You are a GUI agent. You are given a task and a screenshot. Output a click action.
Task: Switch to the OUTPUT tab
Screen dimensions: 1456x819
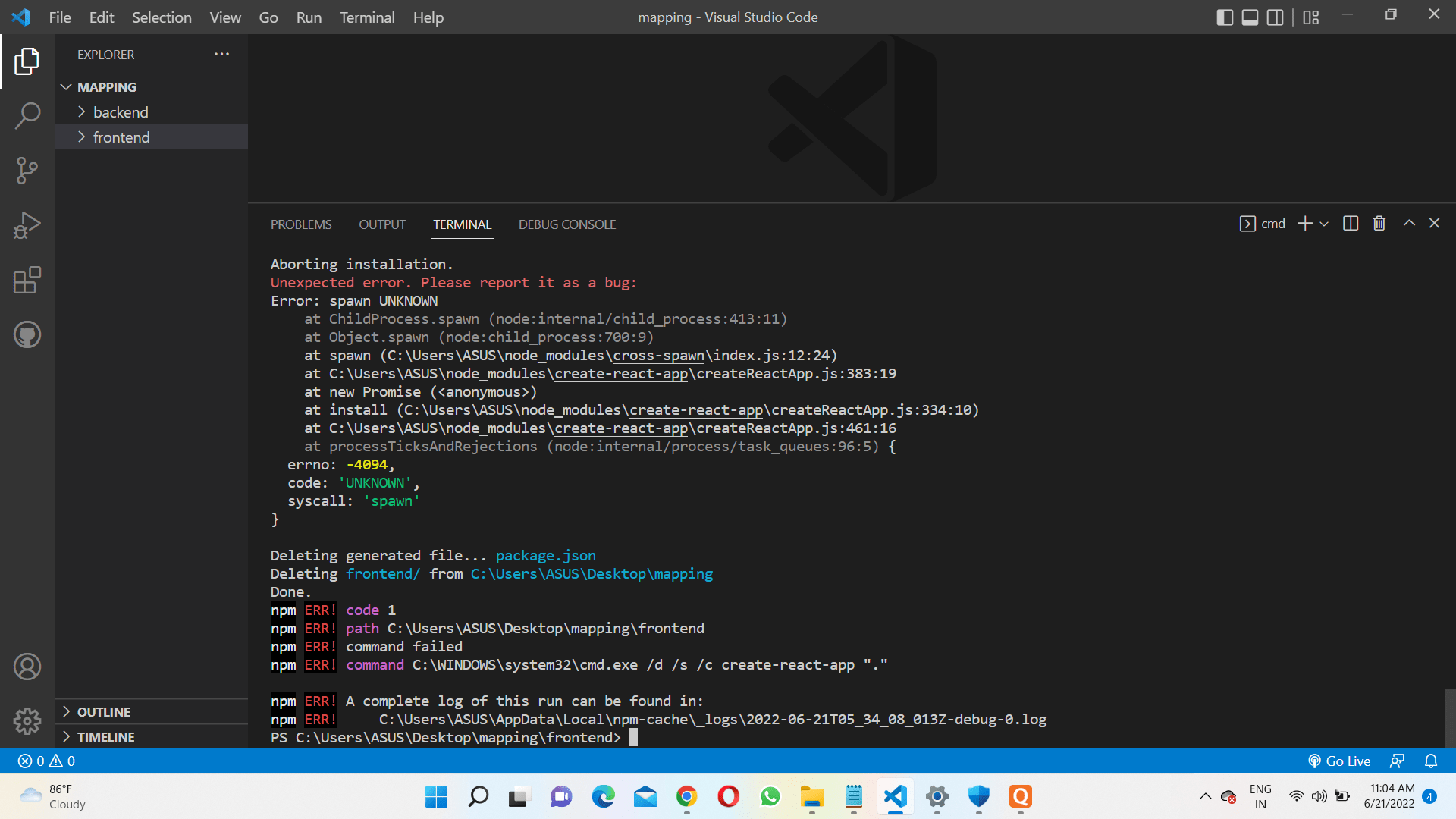(381, 224)
